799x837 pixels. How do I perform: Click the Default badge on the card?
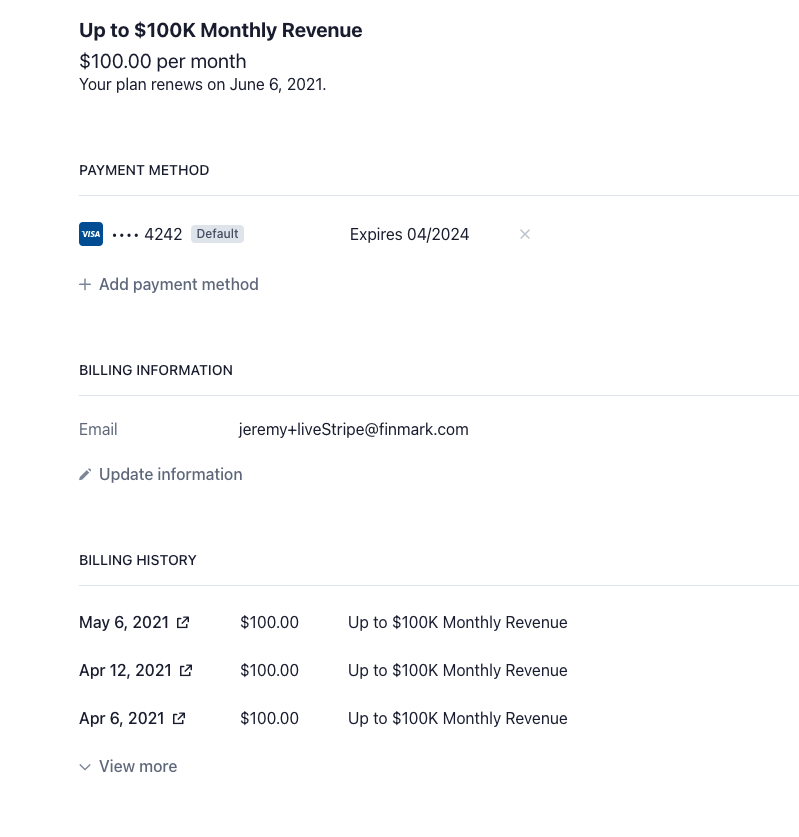217,234
